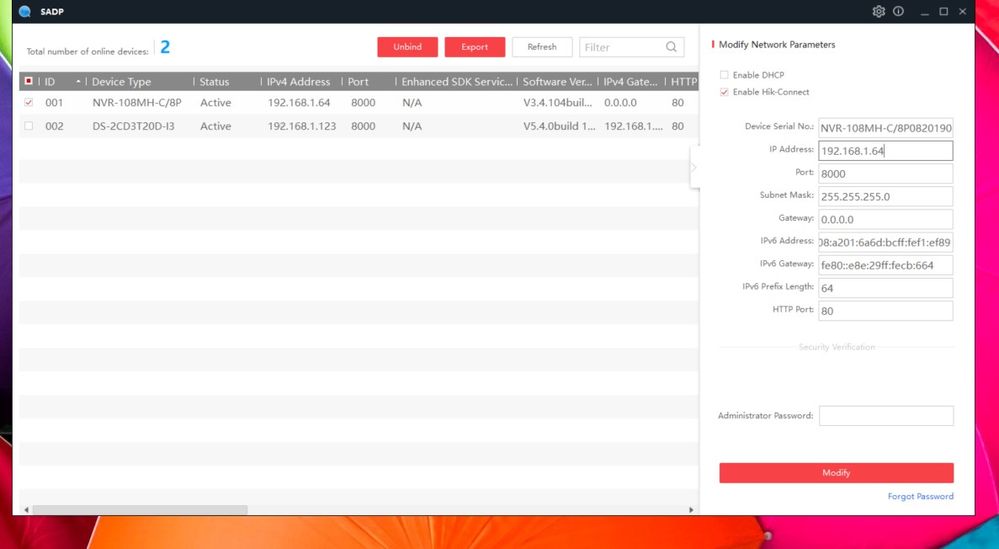Viewport: 999px width, 549px height.
Task: Close the SADP window
Action: 963,11
